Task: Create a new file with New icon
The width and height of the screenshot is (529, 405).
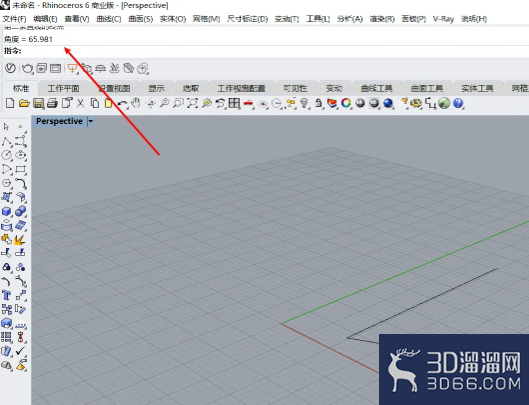Action: pos(10,103)
